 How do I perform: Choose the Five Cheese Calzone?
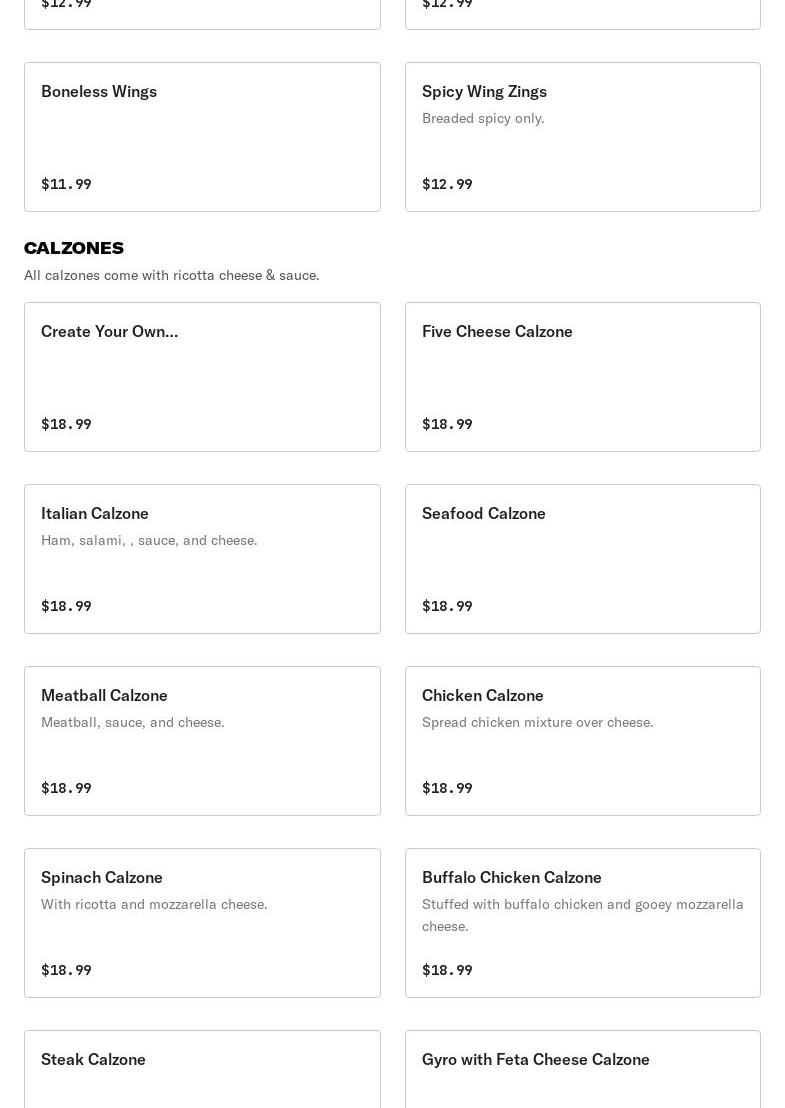[x=497, y=331]
